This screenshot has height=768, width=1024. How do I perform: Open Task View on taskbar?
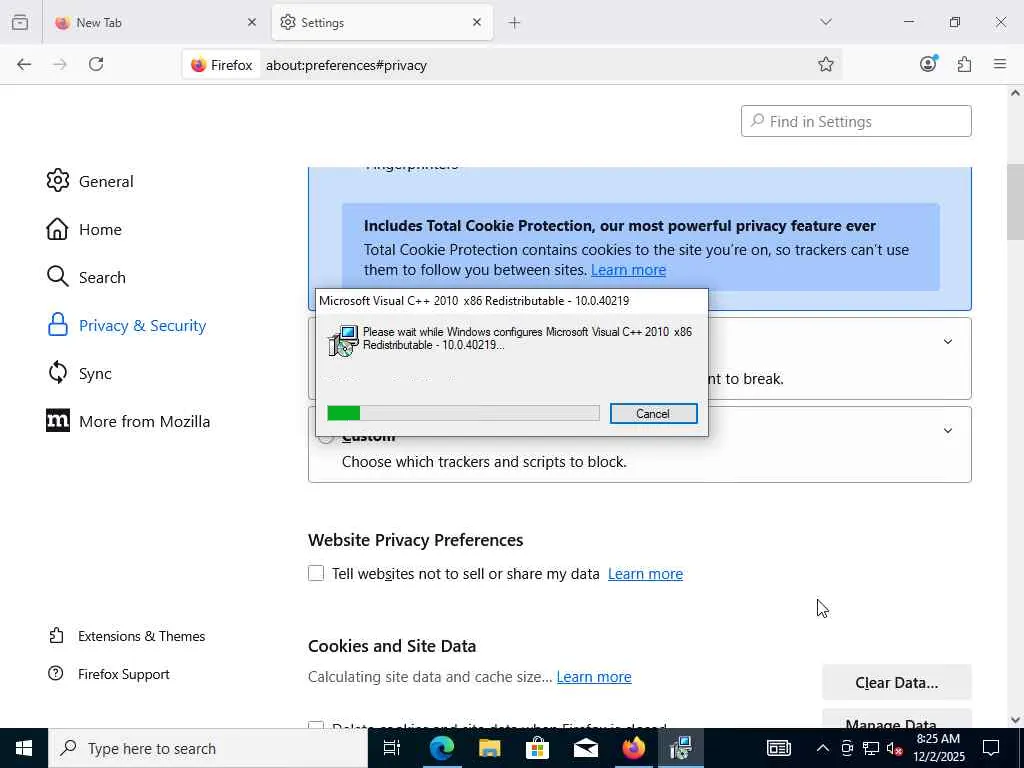coord(392,748)
